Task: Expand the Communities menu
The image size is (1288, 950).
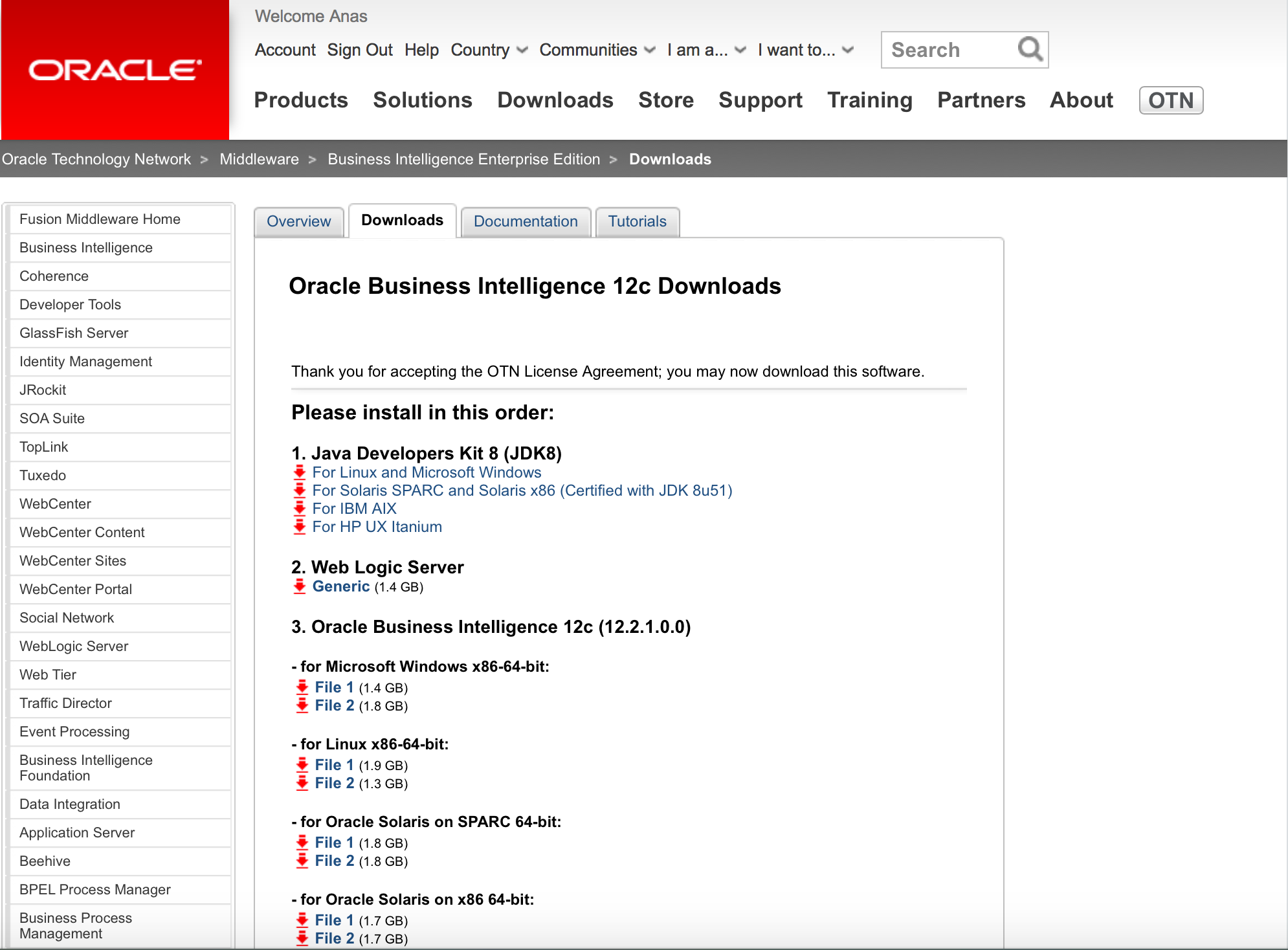Action: click(x=597, y=50)
